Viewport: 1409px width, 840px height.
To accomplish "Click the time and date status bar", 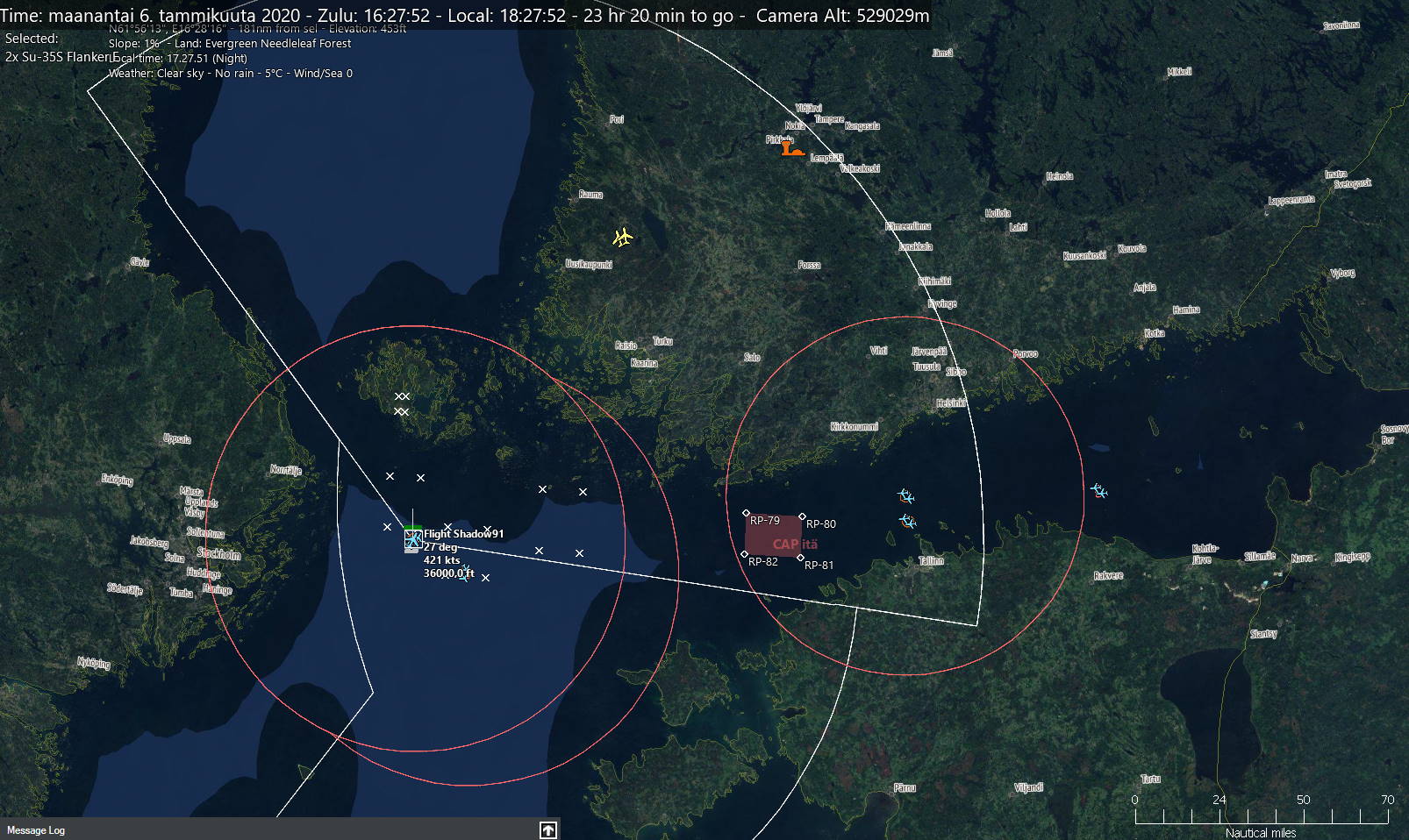I will click(x=465, y=16).
